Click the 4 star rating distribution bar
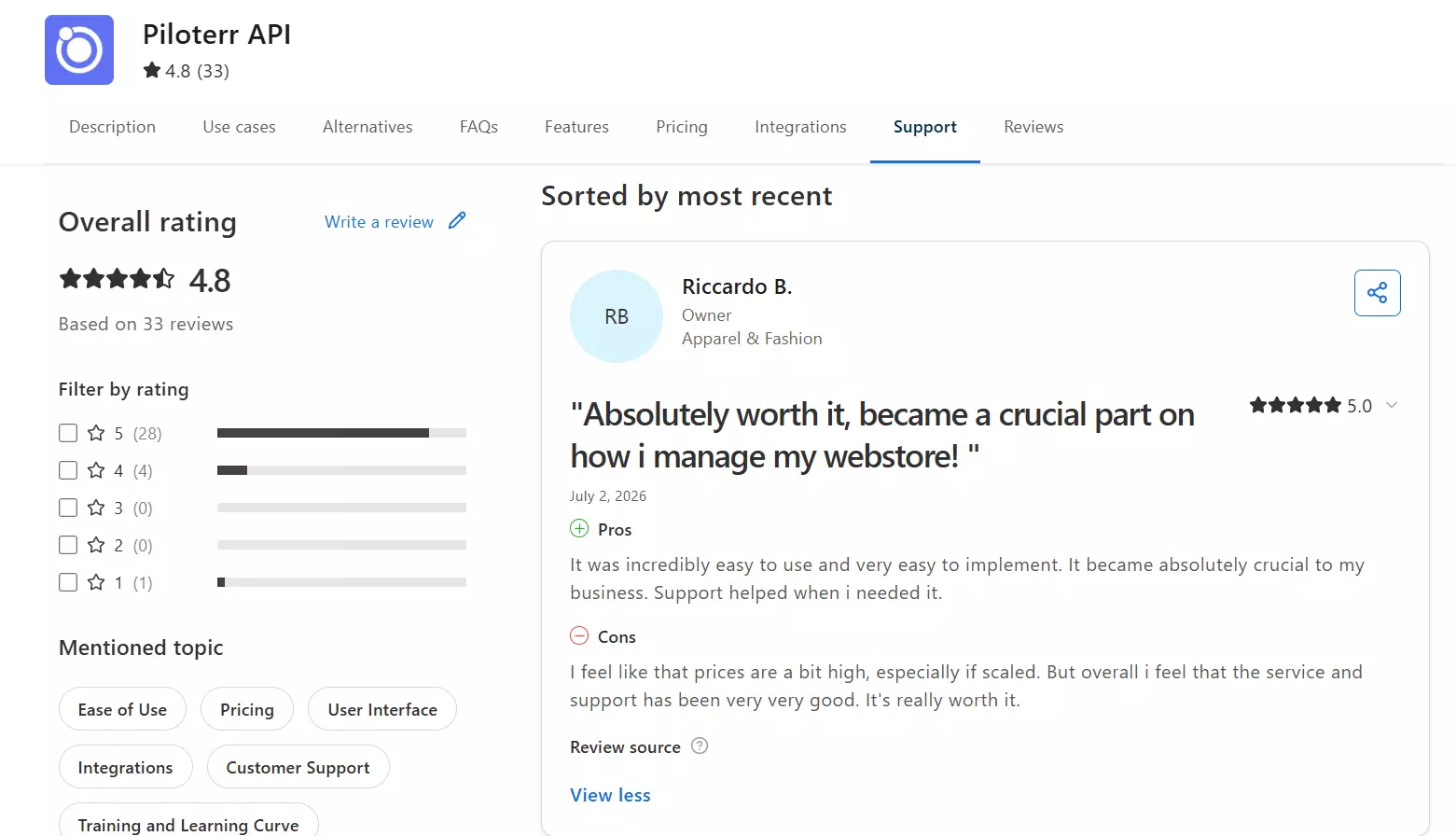Image resolution: width=1456 pixels, height=836 pixels. 341,470
